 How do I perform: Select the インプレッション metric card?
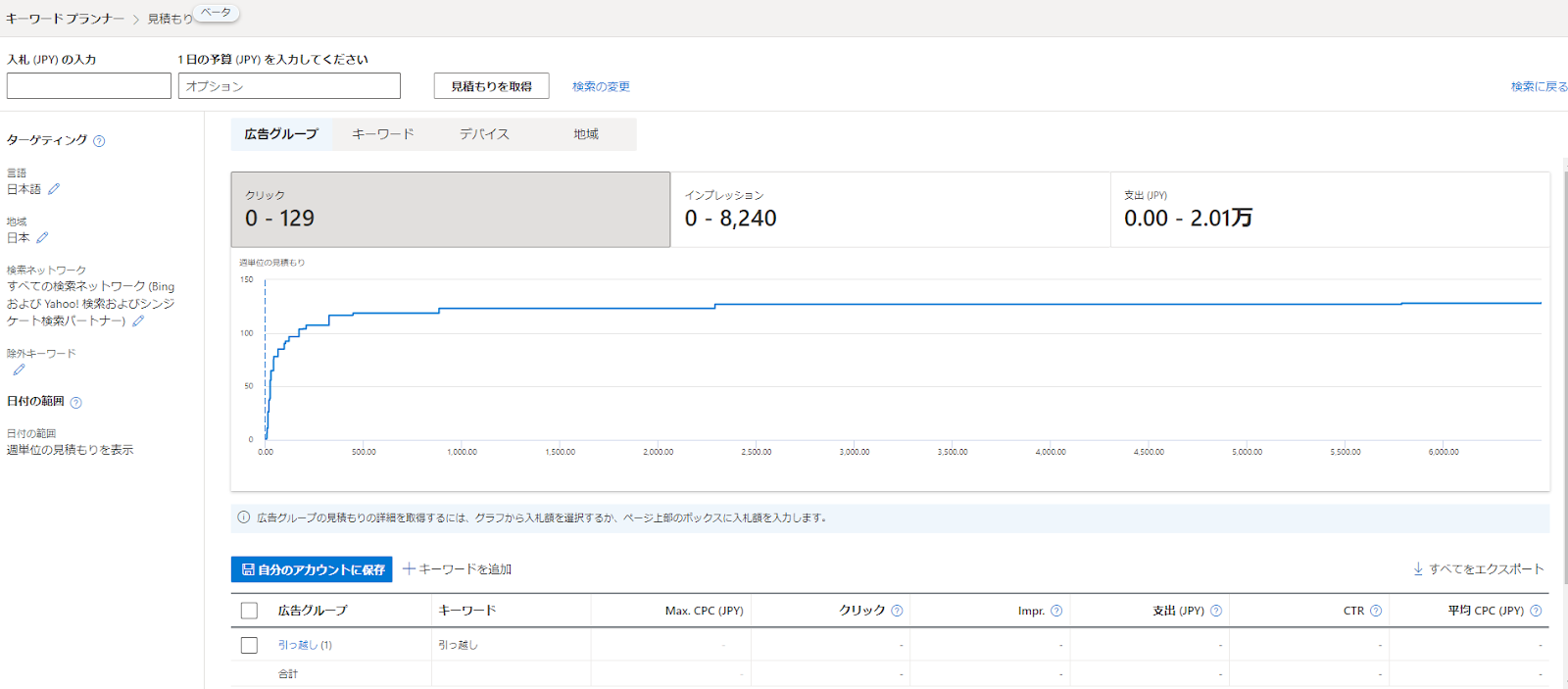pos(890,210)
